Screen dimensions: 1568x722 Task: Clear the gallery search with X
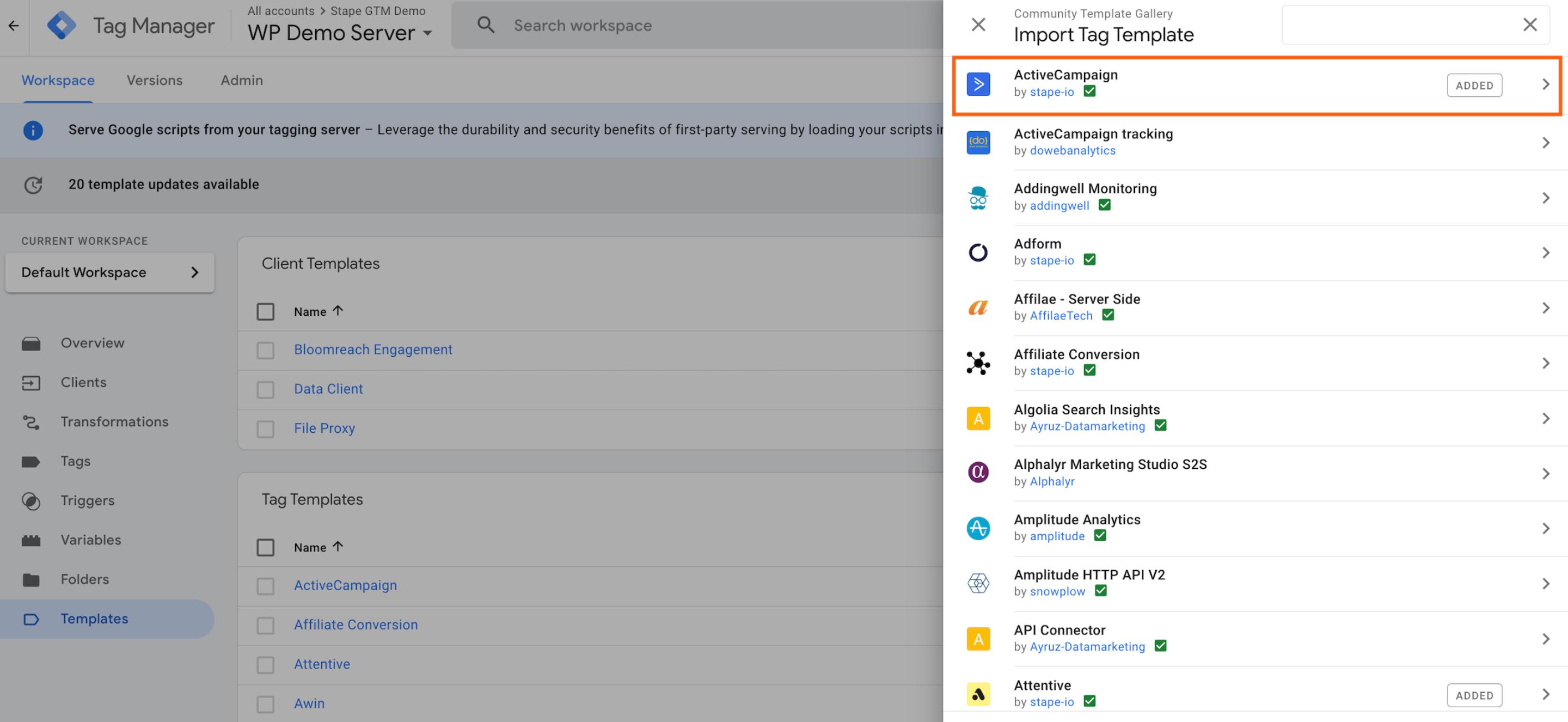pos(1530,25)
